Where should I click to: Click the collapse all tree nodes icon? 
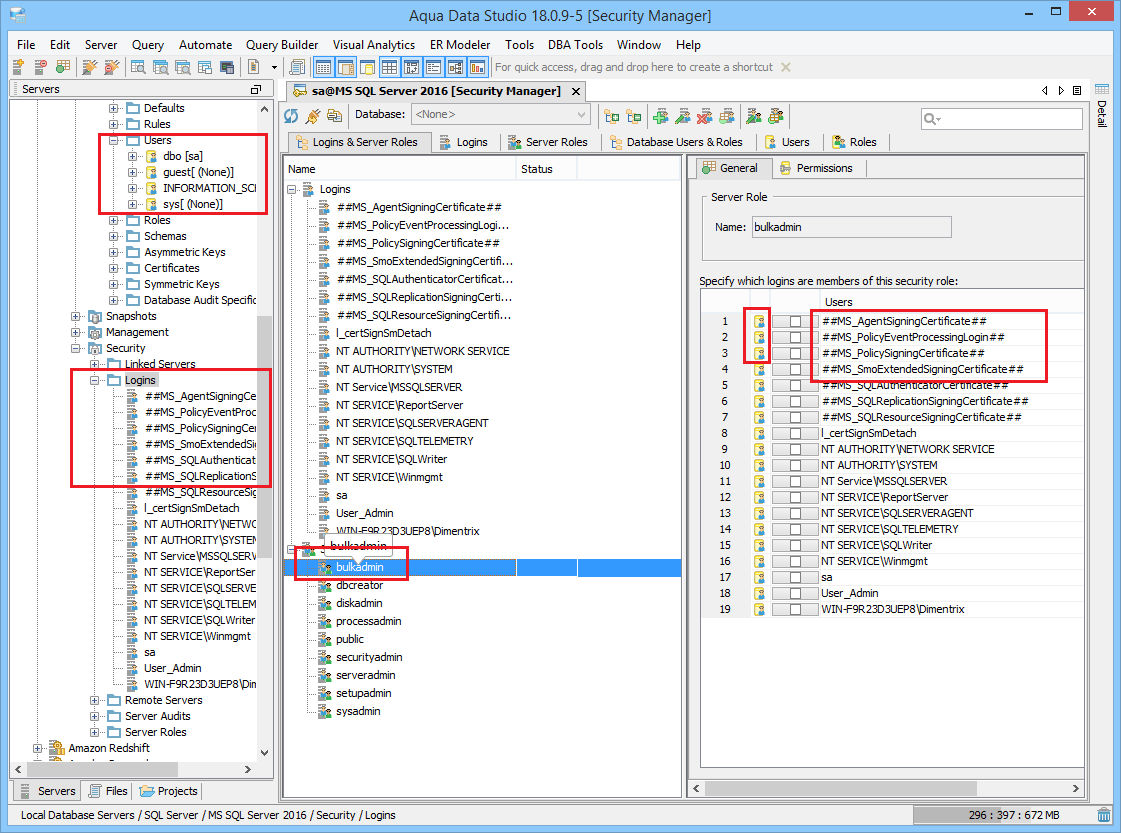click(x=633, y=116)
